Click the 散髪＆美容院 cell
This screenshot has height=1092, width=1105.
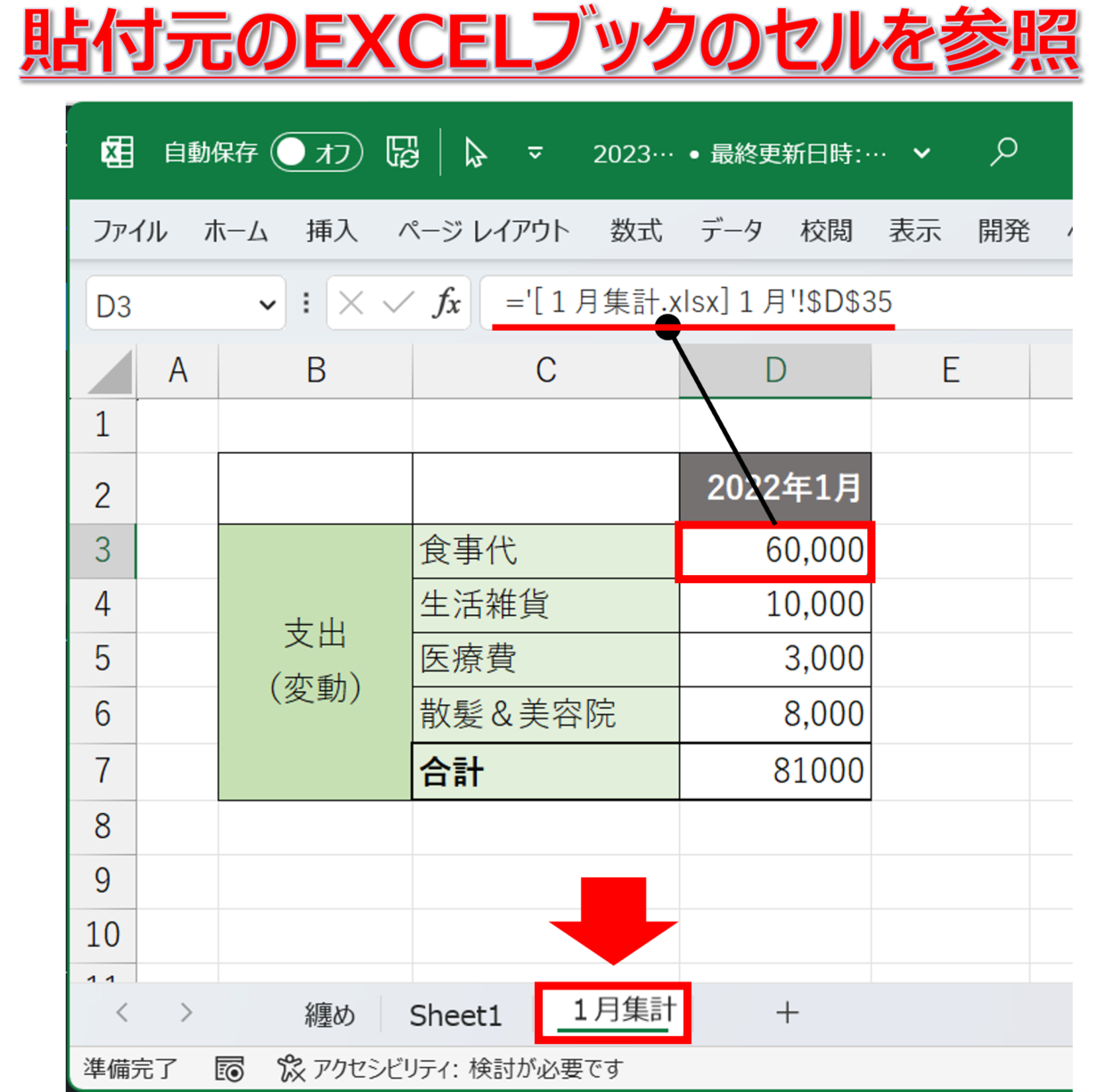(545, 714)
